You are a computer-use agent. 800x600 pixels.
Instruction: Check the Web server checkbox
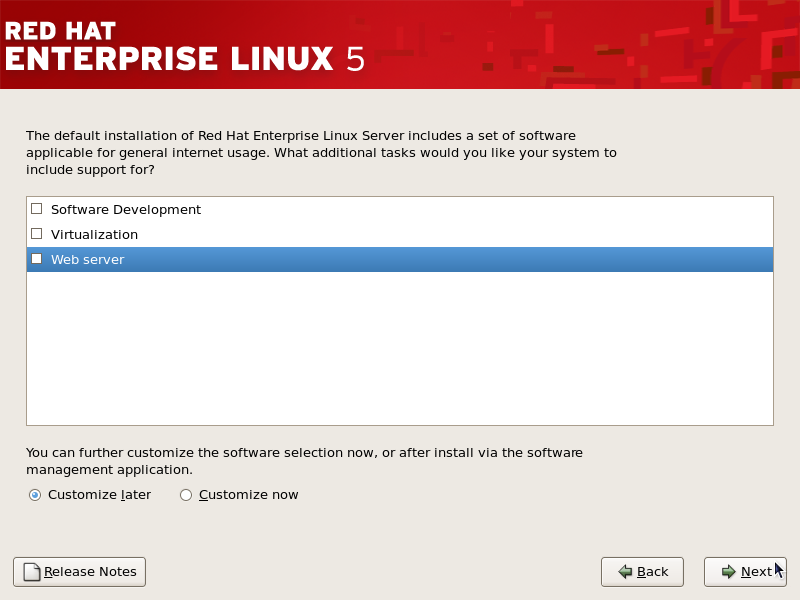tap(37, 259)
